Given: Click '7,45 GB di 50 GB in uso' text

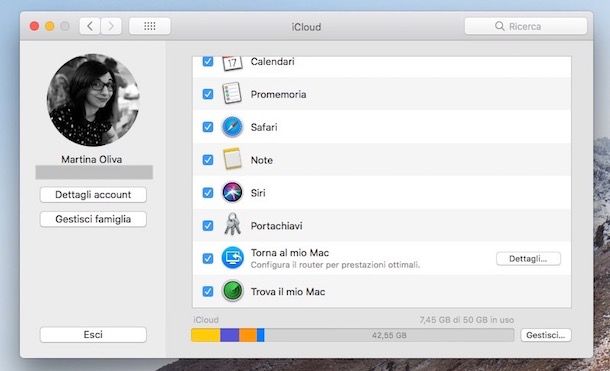Looking at the screenshot, I should 467,320.
